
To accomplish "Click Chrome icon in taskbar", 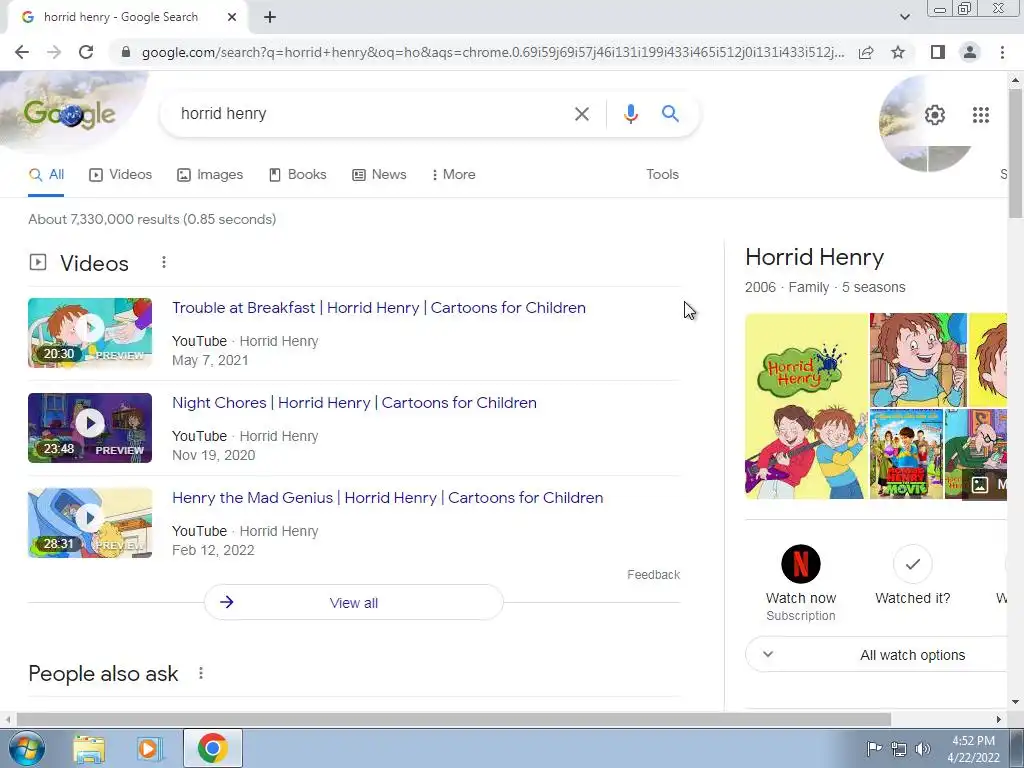I will pos(213,748).
